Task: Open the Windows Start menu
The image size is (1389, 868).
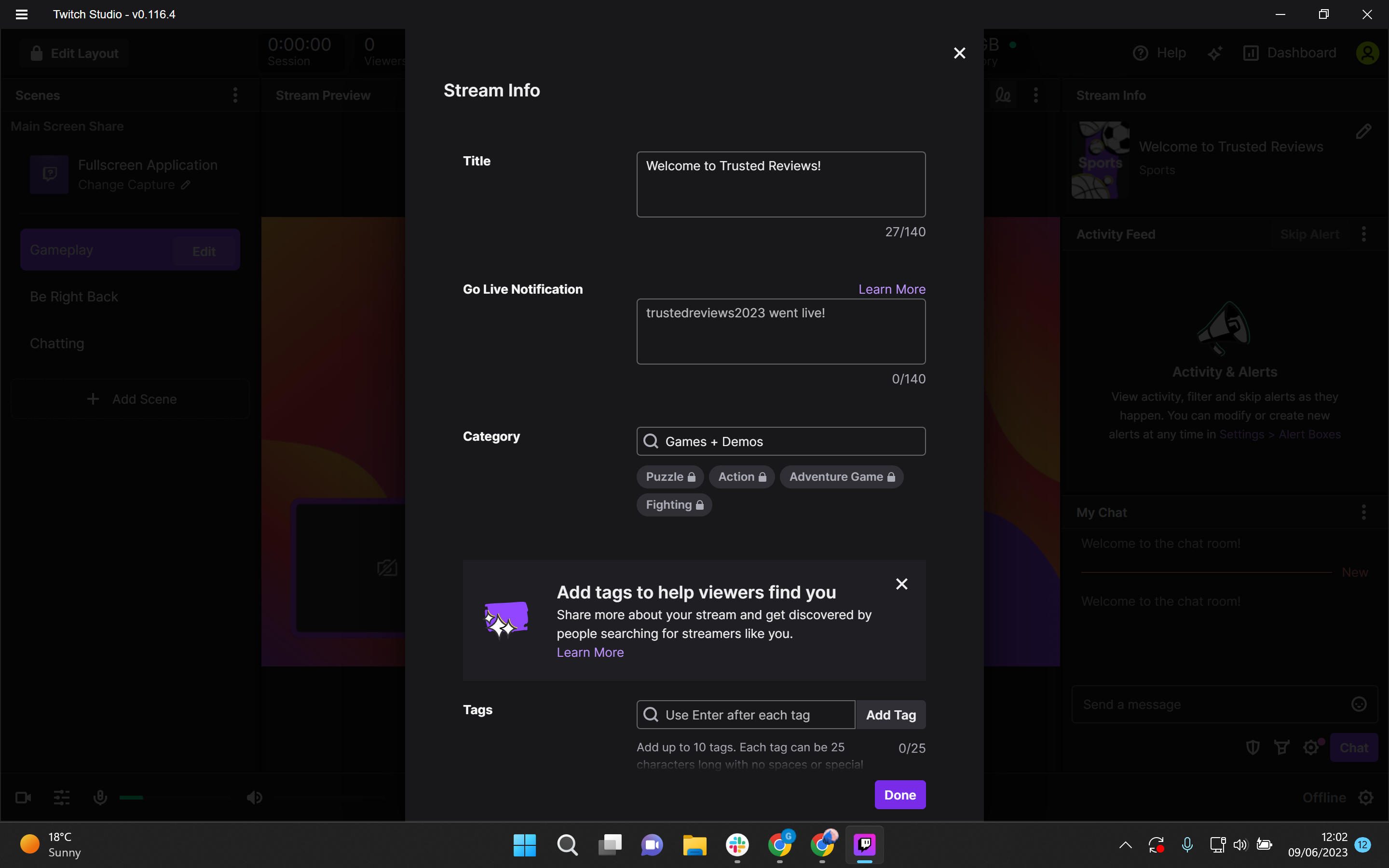Action: [x=525, y=845]
